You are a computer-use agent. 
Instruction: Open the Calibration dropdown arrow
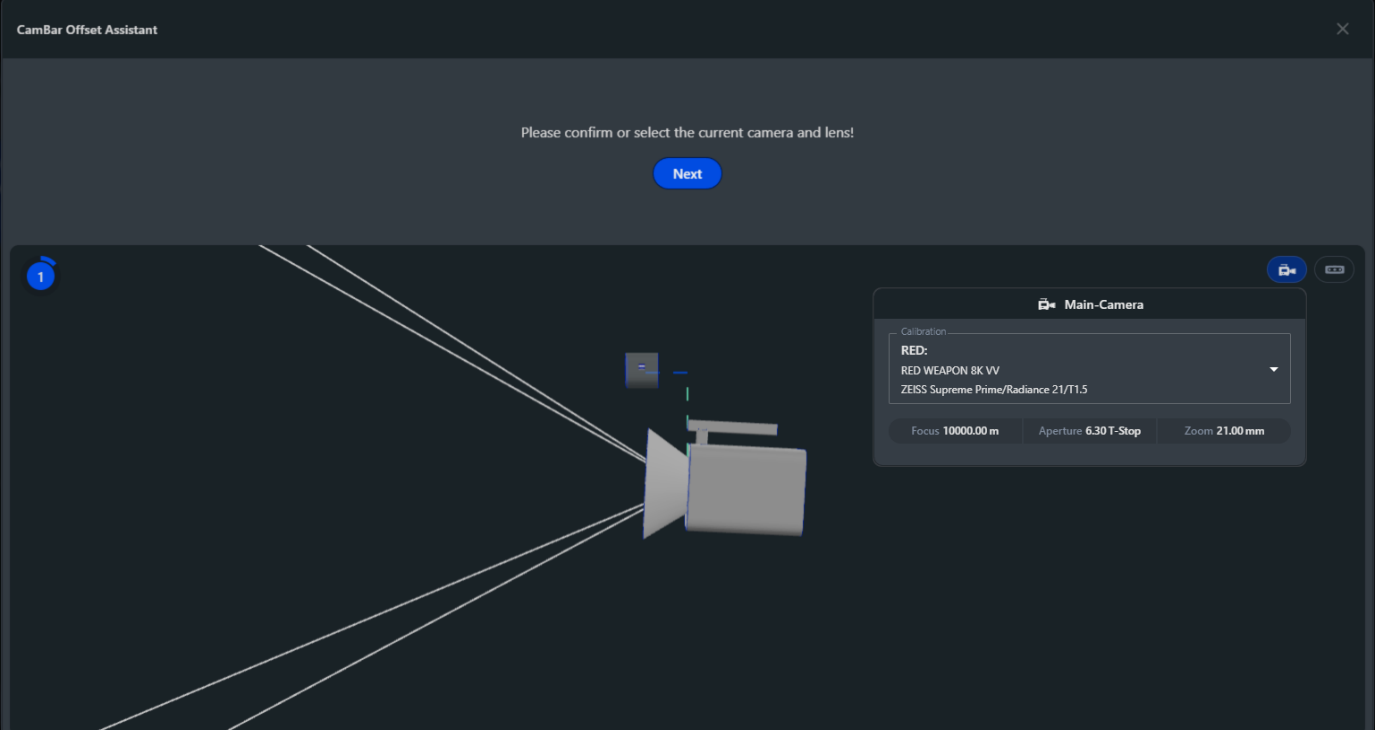click(1274, 369)
